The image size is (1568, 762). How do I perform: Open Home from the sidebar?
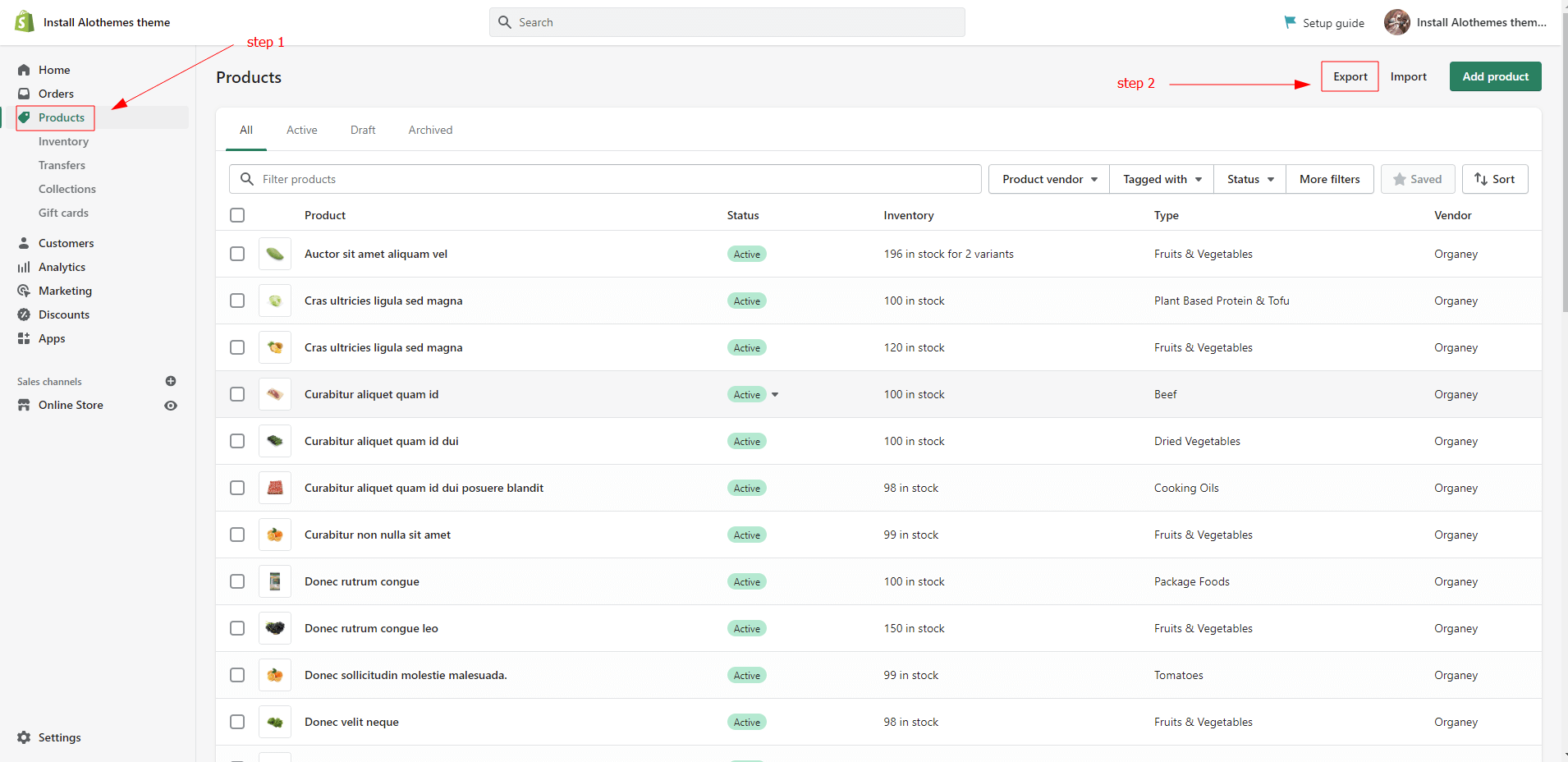click(x=54, y=70)
